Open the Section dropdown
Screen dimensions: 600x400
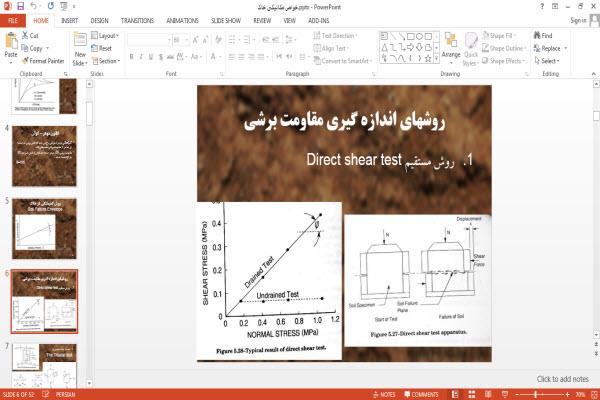click(106, 60)
